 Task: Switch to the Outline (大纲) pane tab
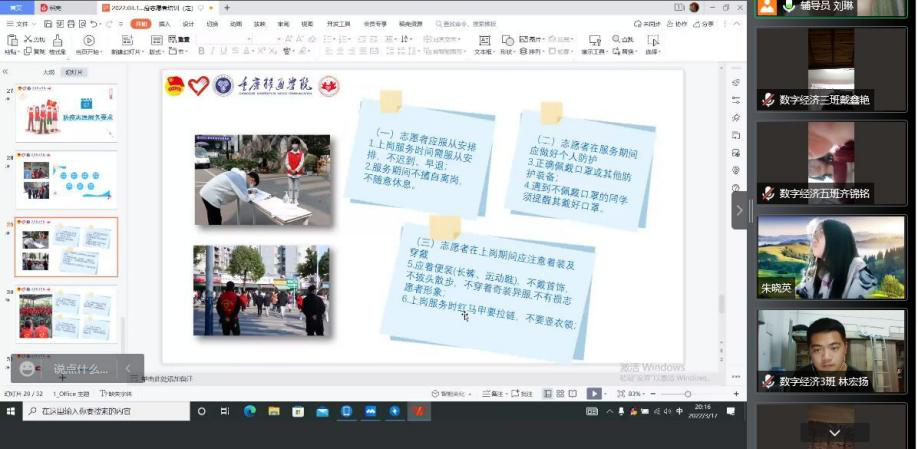coord(48,72)
